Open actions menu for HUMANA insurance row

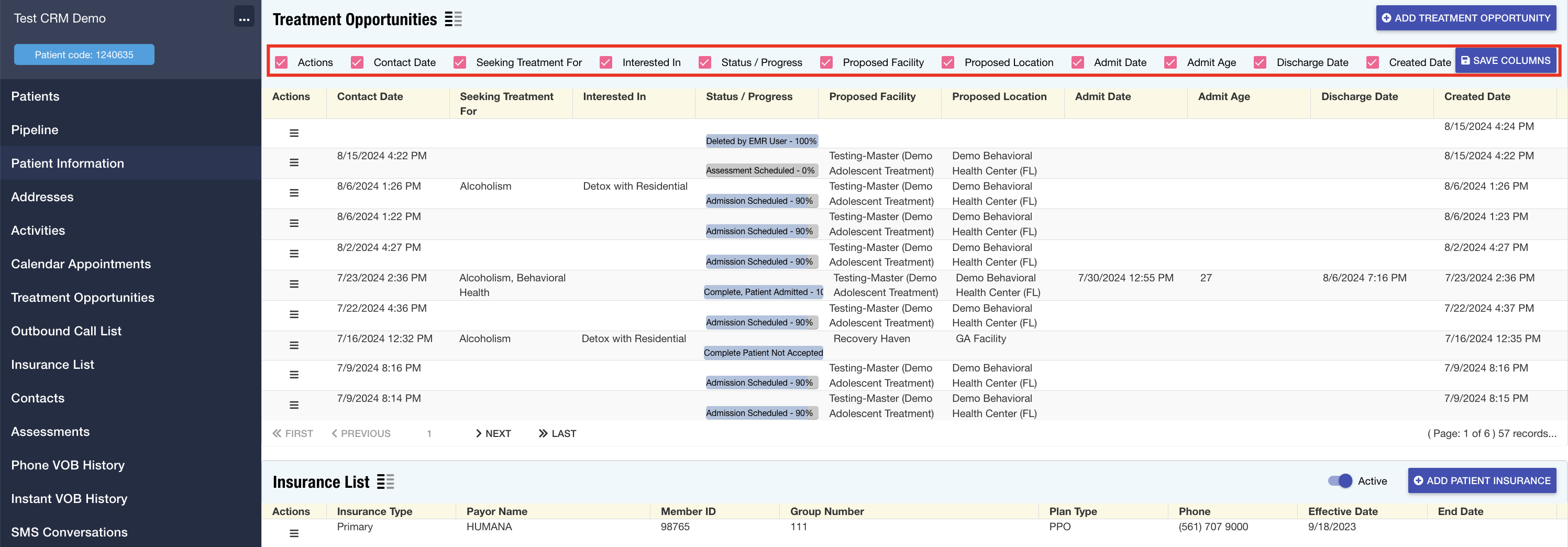[x=294, y=533]
